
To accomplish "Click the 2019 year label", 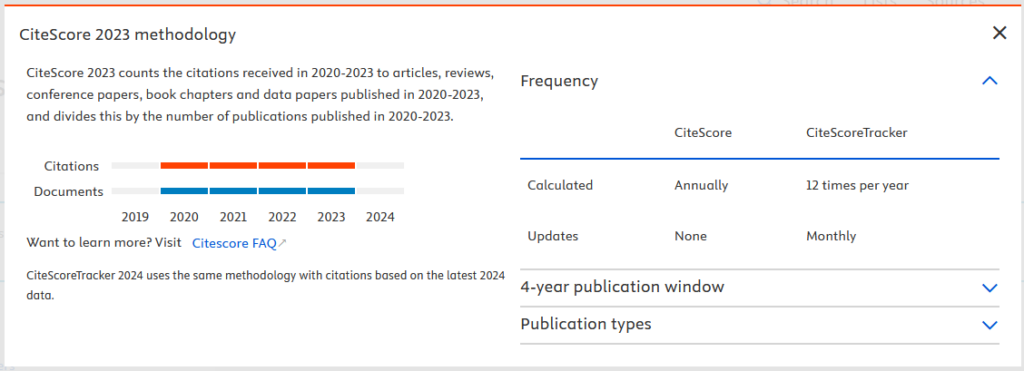I will tap(136, 217).
